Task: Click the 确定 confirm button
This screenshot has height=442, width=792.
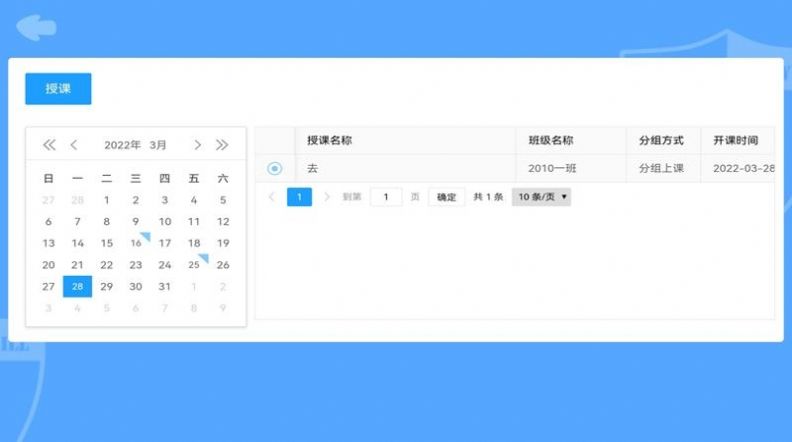Action: 447,197
